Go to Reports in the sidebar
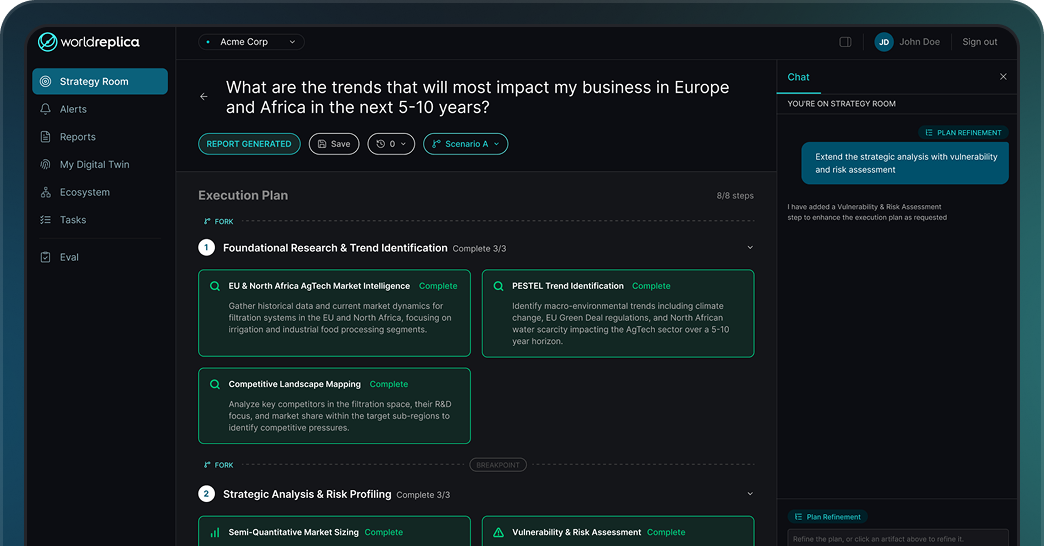 (78, 136)
